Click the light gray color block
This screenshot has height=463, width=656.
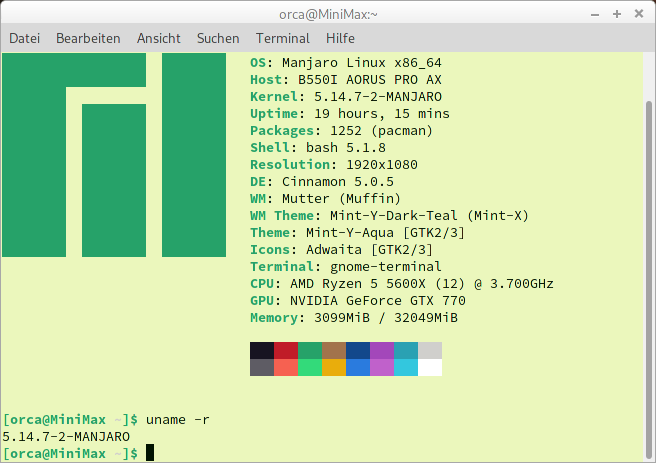(x=430, y=350)
